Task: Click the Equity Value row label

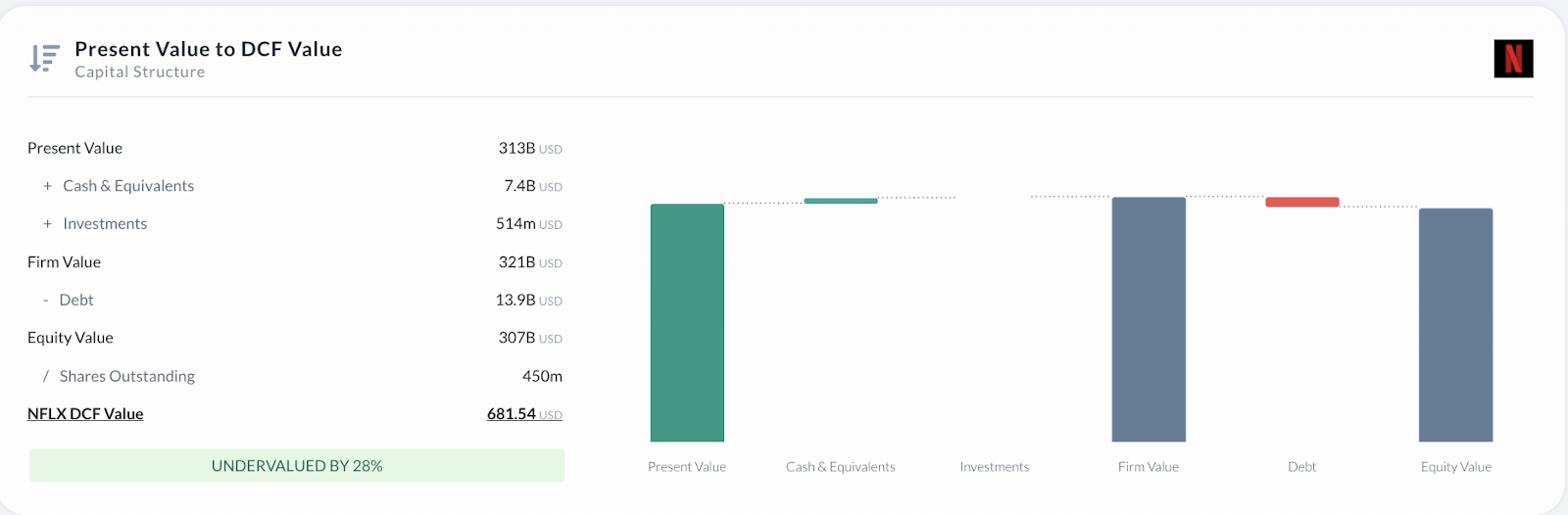Action: click(x=71, y=338)
